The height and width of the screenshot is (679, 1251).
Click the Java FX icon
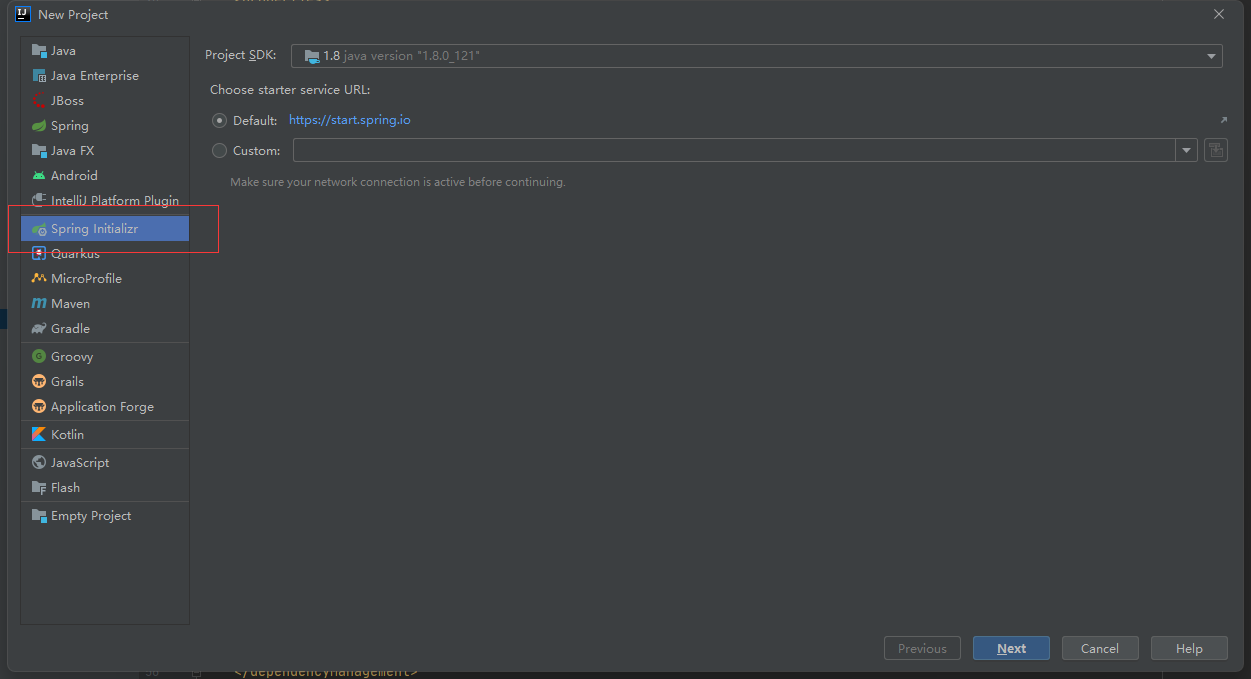click(x=39, y=150)
